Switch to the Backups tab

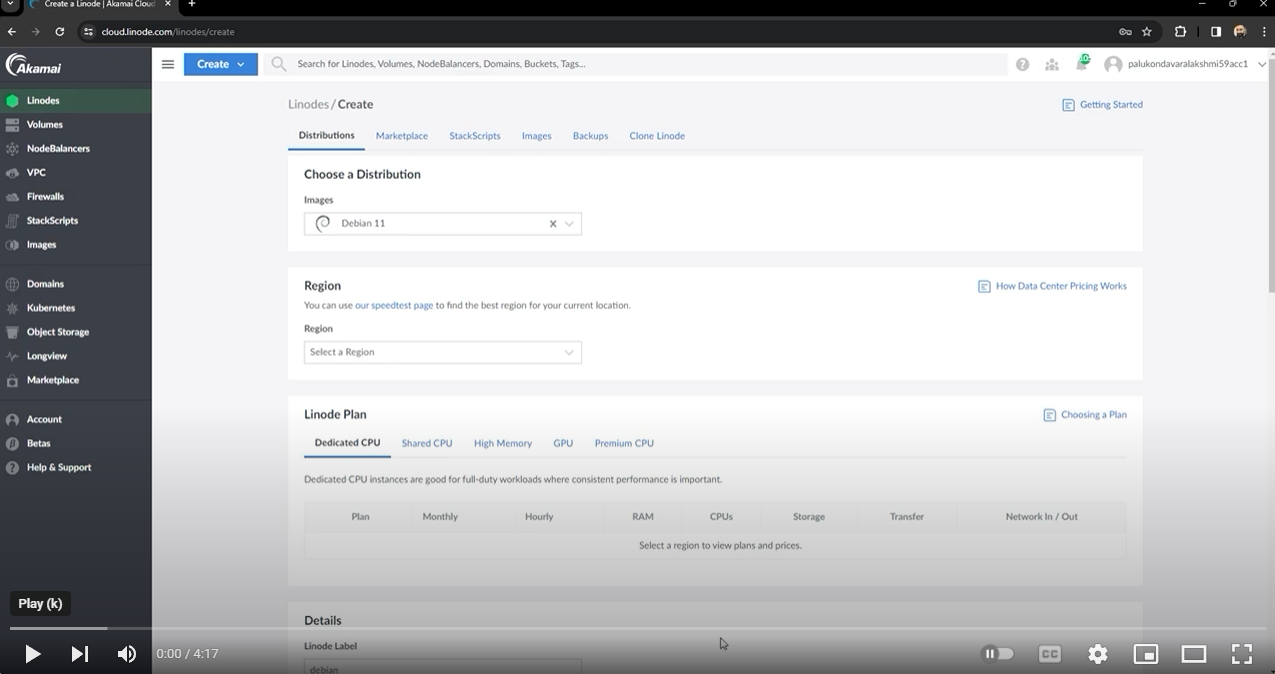591,136
